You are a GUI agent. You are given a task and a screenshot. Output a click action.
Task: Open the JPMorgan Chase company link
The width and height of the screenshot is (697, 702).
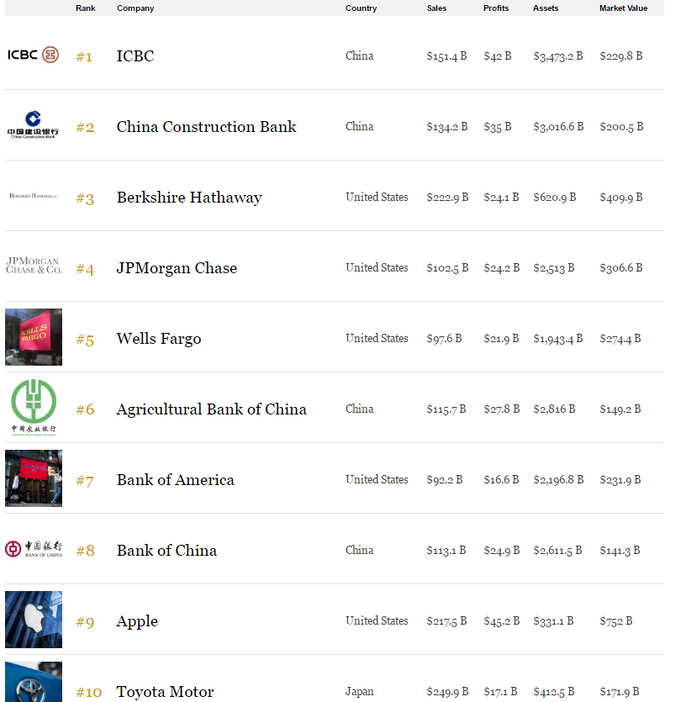177,268
